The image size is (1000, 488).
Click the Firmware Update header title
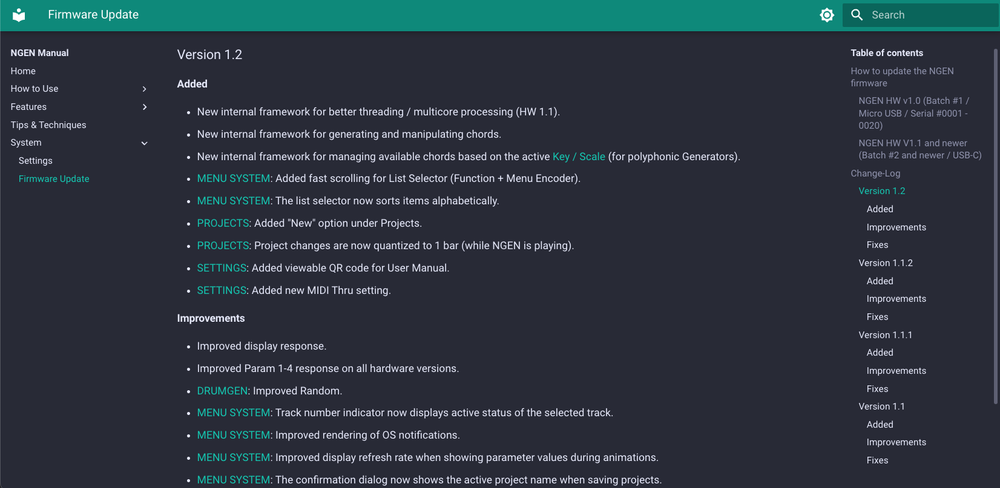93,15
